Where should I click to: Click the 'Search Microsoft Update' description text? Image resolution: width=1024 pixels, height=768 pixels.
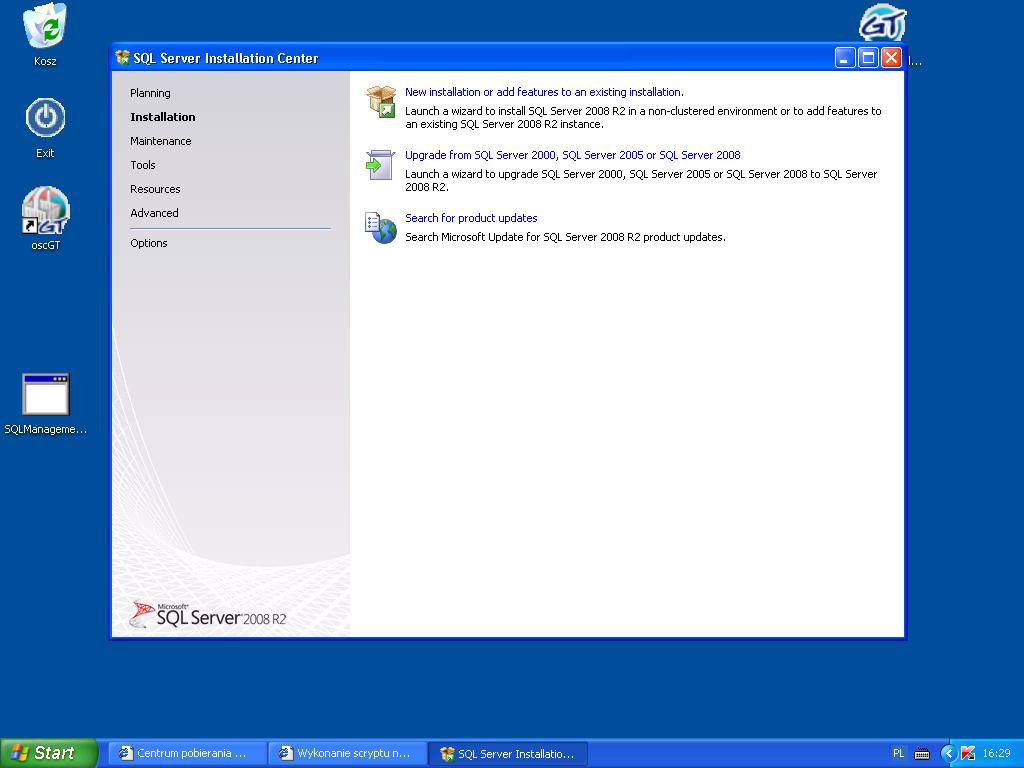(565, 237)
